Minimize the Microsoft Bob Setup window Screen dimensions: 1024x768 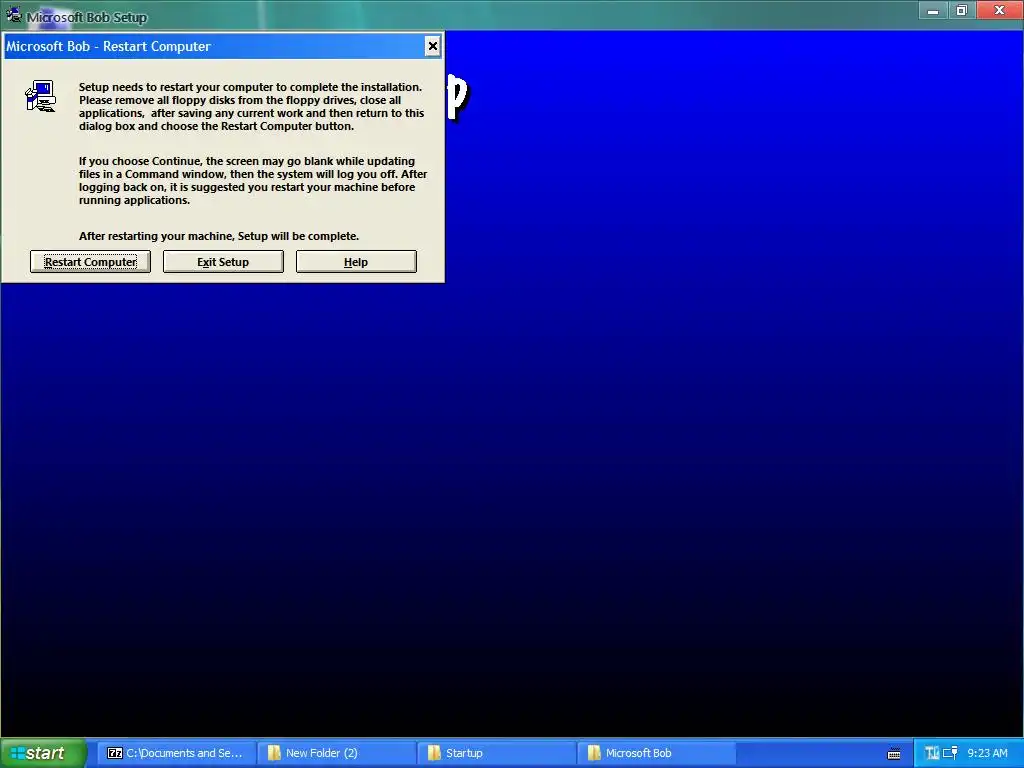pyautogui.click(x=933, y=11)
